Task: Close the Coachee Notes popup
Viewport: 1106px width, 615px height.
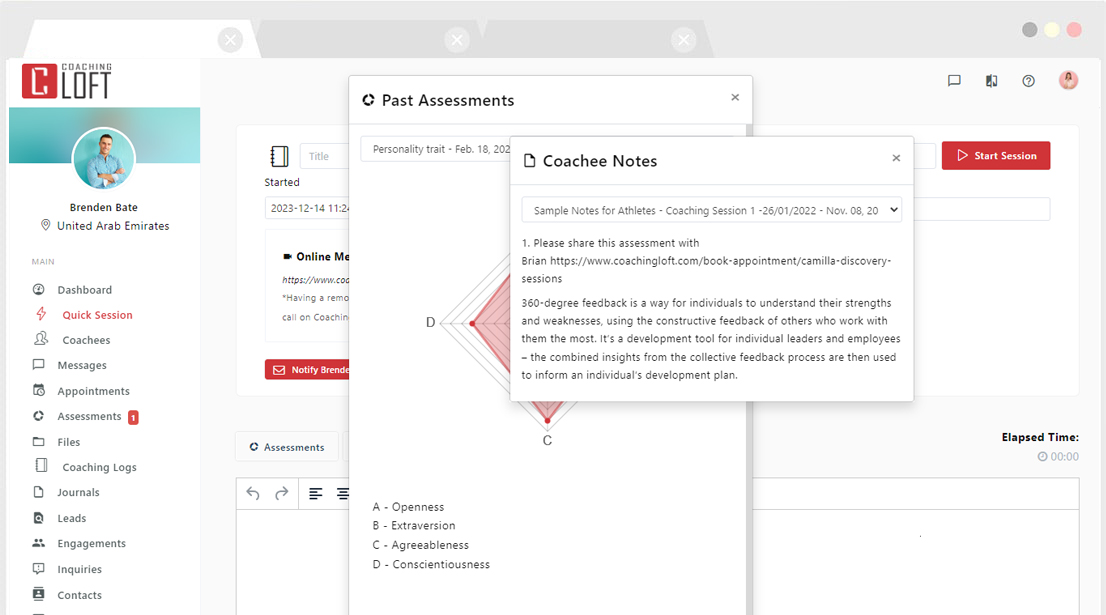Action: point(896,158)
